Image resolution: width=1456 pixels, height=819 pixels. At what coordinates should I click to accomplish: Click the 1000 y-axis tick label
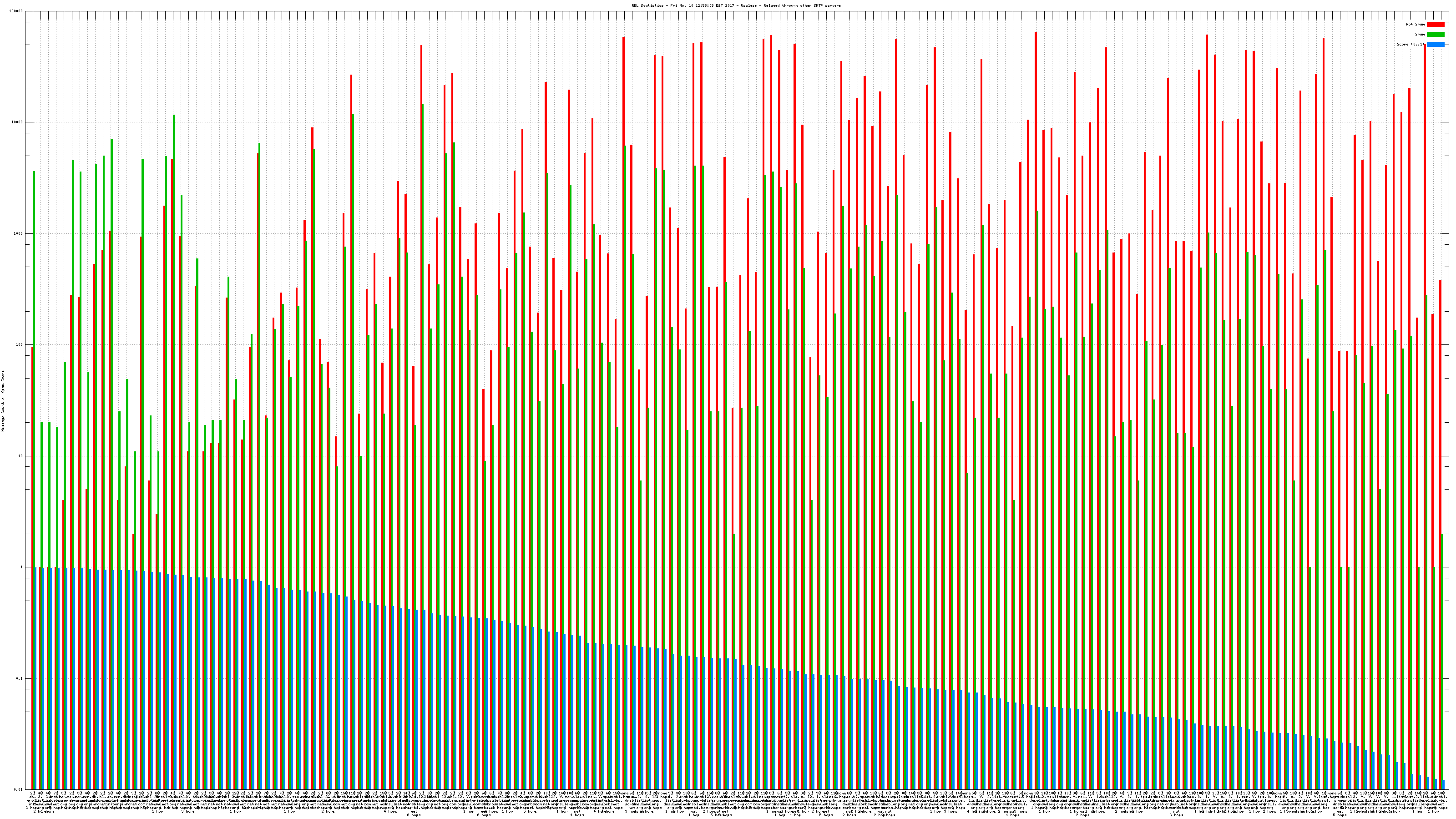(x=19, y=233)
